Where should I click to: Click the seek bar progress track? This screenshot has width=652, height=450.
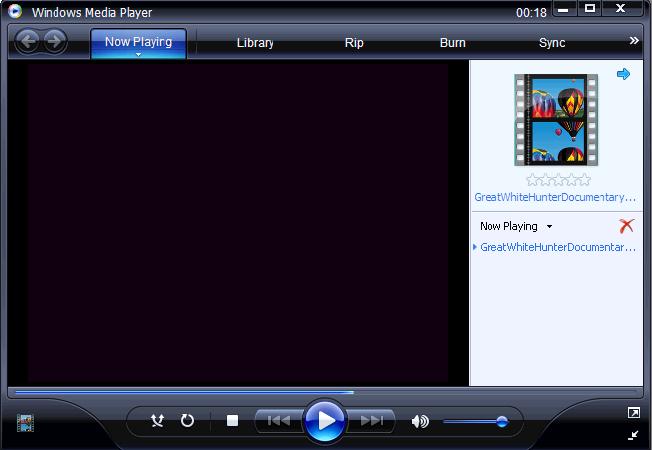pyautogui.click(x=326, y=392)
